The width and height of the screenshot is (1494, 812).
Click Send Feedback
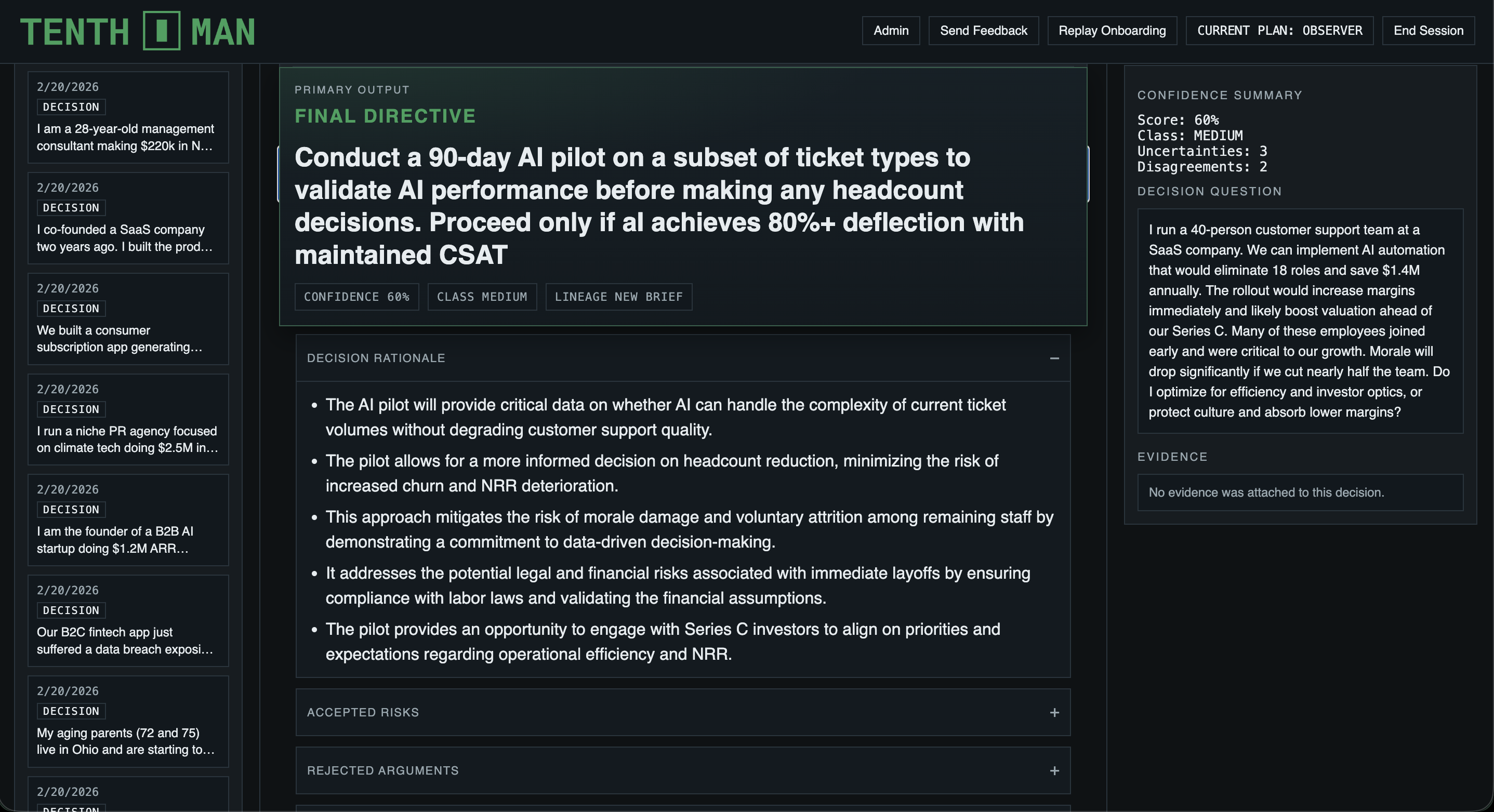click(983, 30)
